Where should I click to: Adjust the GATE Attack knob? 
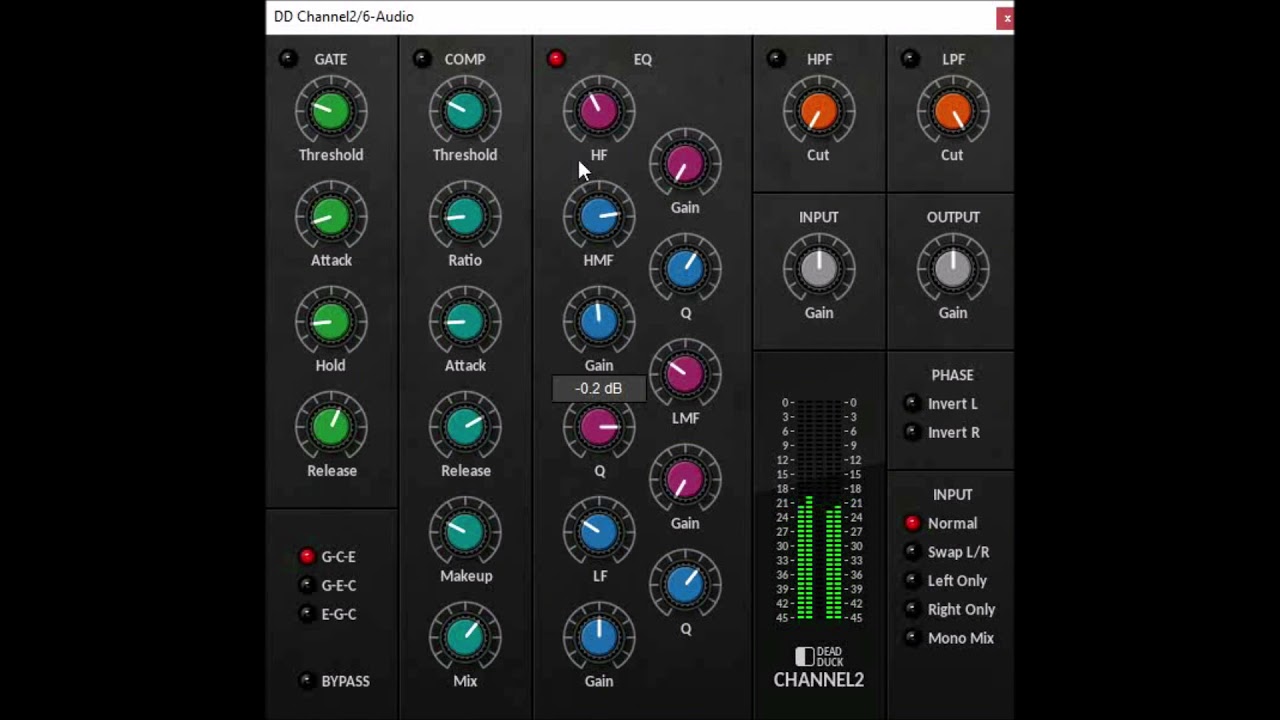pos(331,216)
